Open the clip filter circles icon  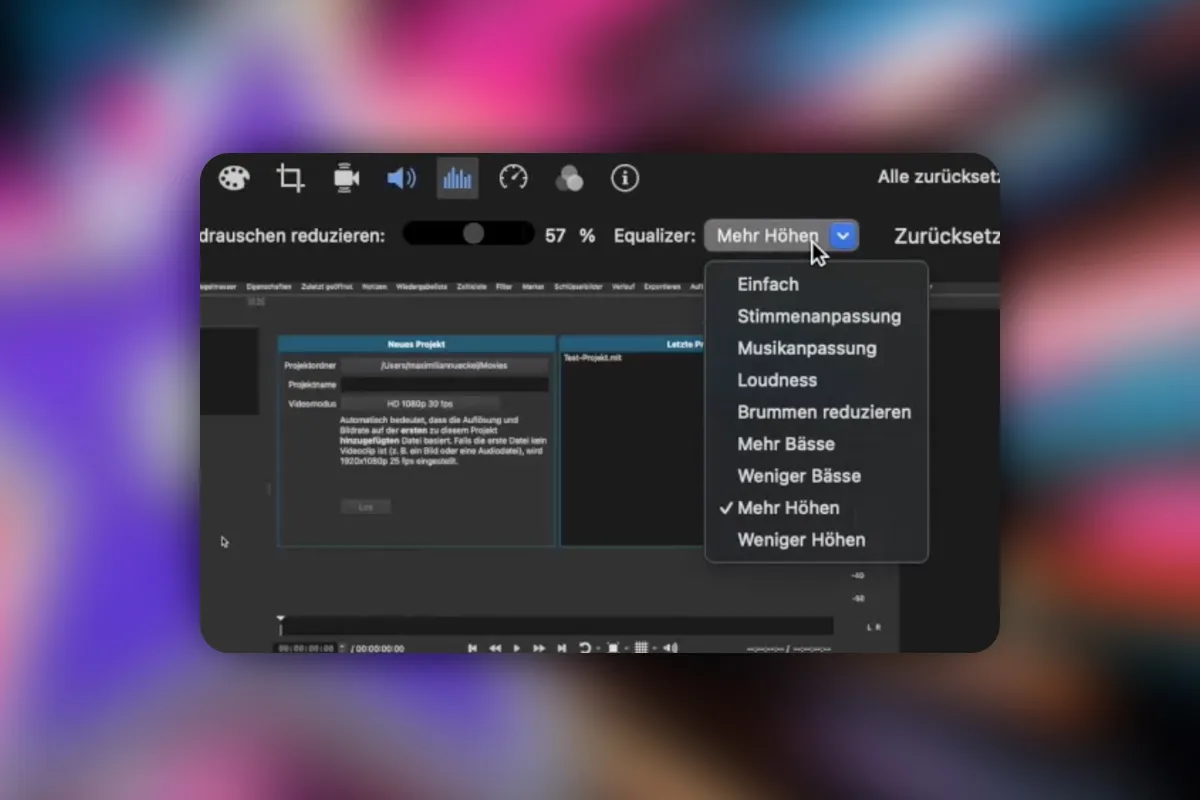569,179
